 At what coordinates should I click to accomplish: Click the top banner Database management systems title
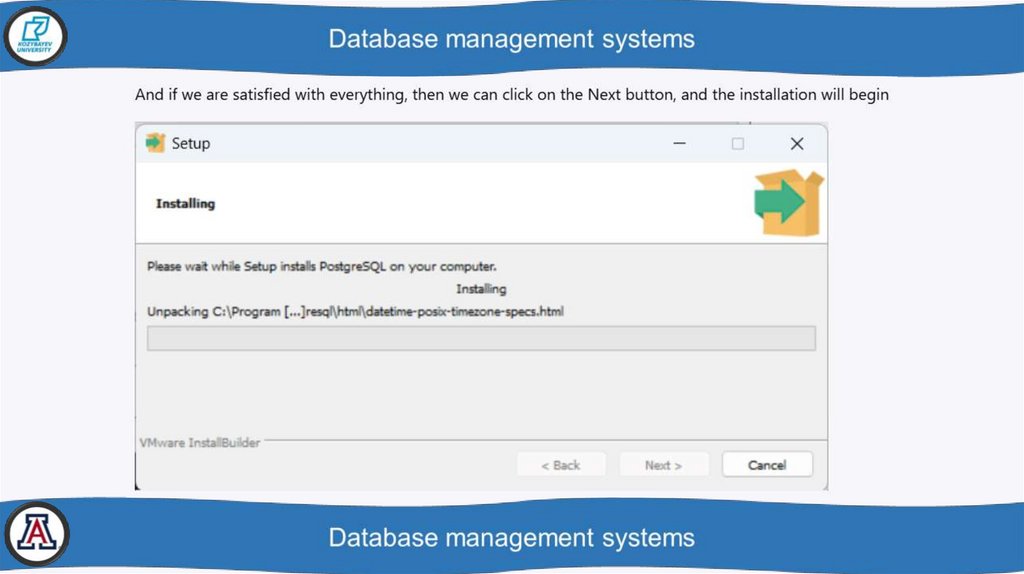511,39
